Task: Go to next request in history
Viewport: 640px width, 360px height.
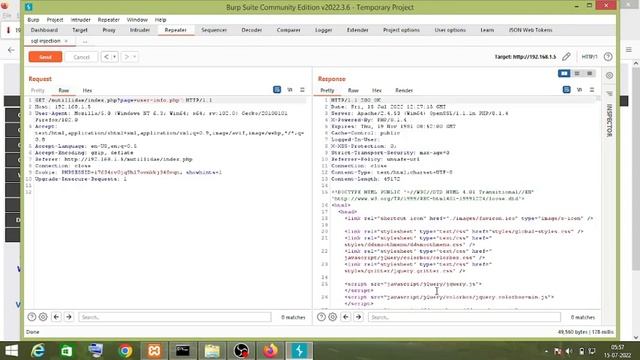Action: pyautogui.click(x=127, y=57)
